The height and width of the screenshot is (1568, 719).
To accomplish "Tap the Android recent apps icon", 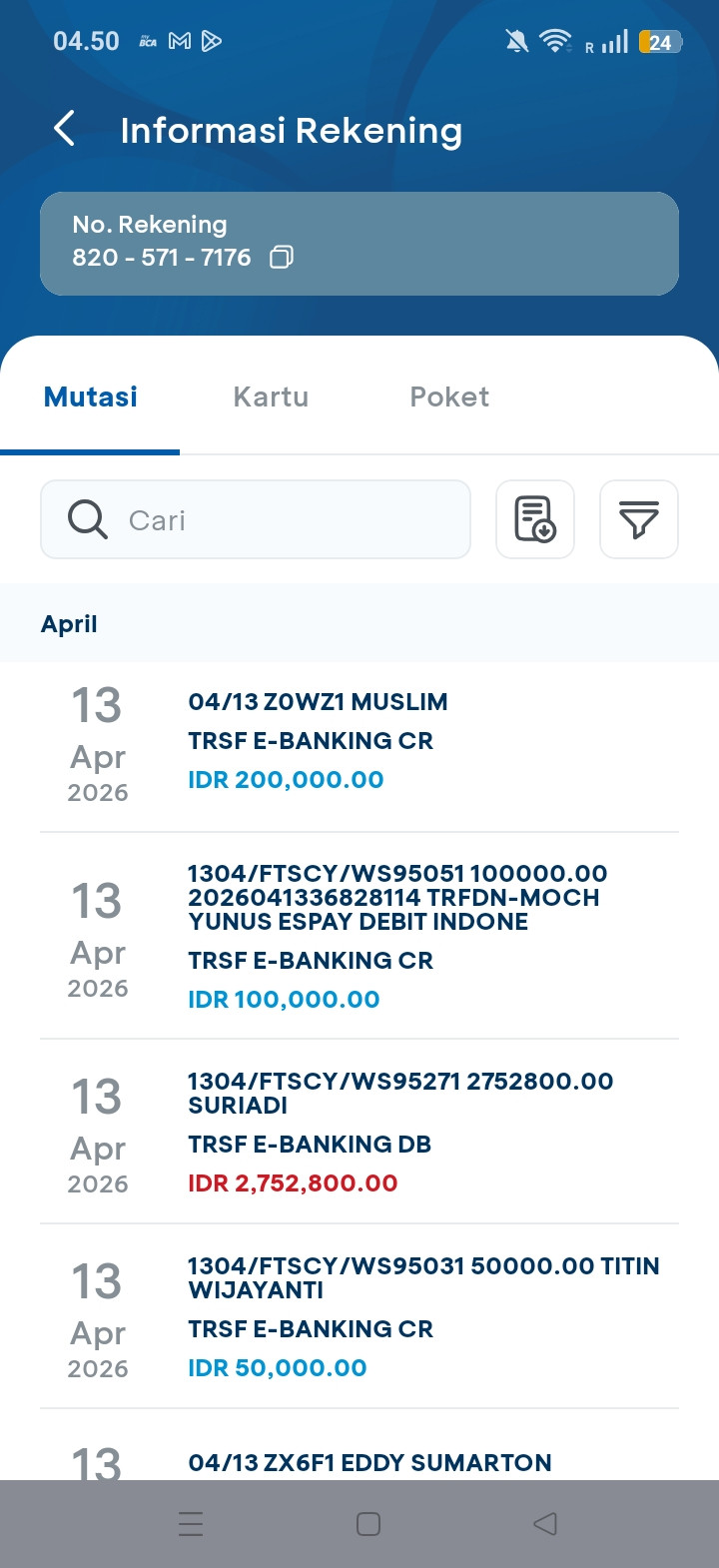I will 191,1524.
